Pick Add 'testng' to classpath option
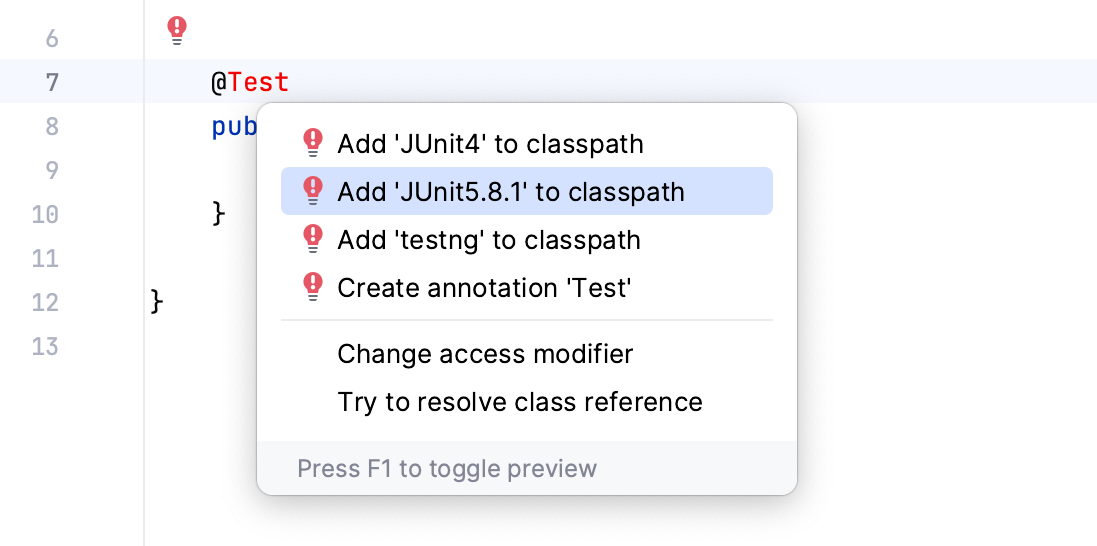The height and width of the screenshot is (546, 1097). 489,240
